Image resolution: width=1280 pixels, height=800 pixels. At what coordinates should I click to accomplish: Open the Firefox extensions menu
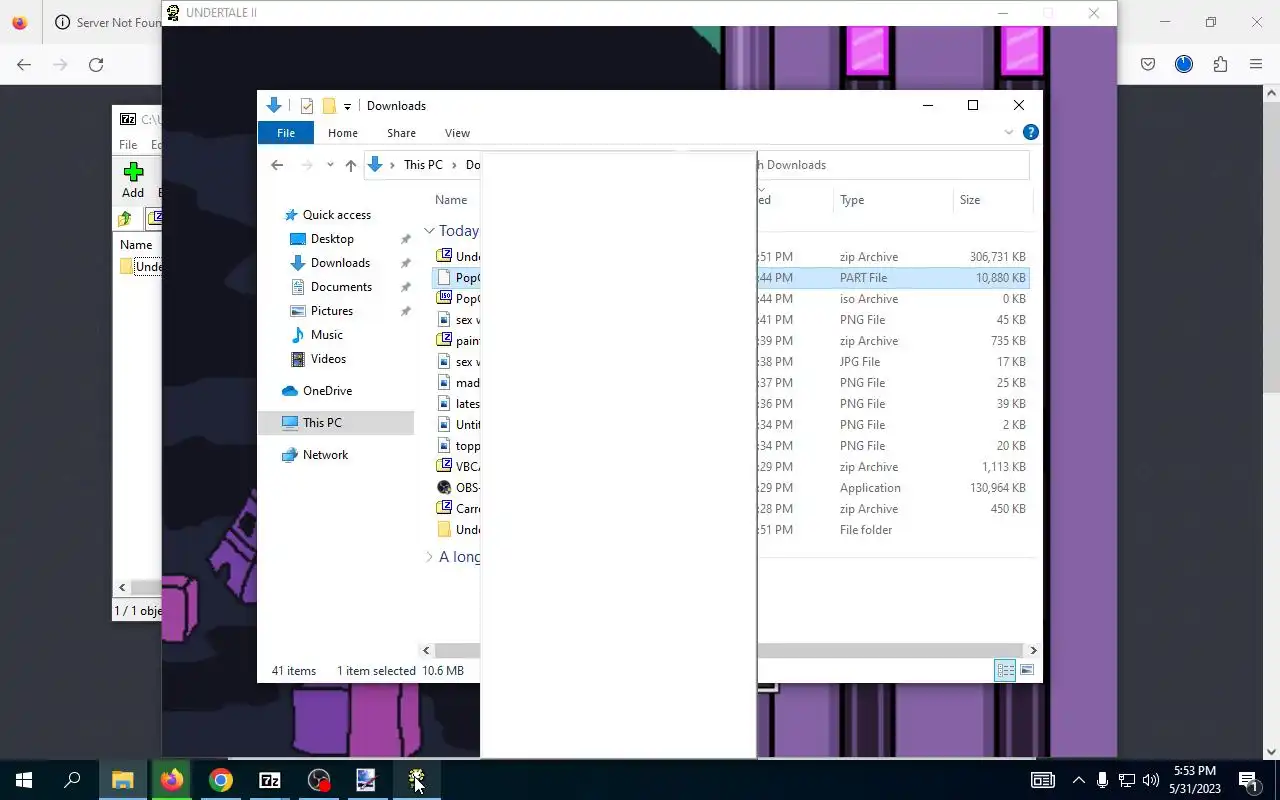1220,64
